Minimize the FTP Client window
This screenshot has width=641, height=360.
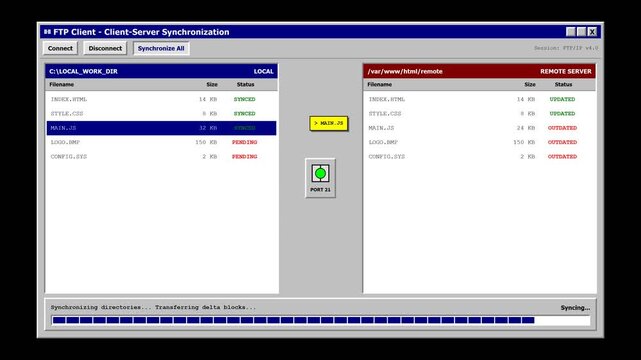[571, 32]
